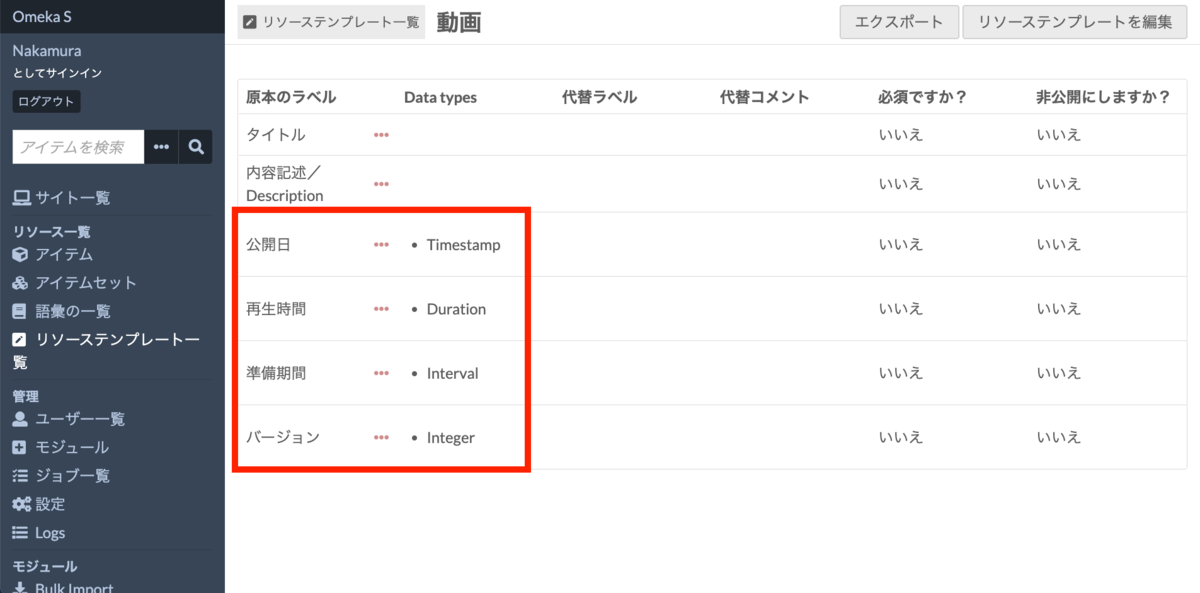The height and width of the screenshot is (593, 1200).
Task: Show details ellipsis for 再生時間 row
Action: (x=381, y=309)
